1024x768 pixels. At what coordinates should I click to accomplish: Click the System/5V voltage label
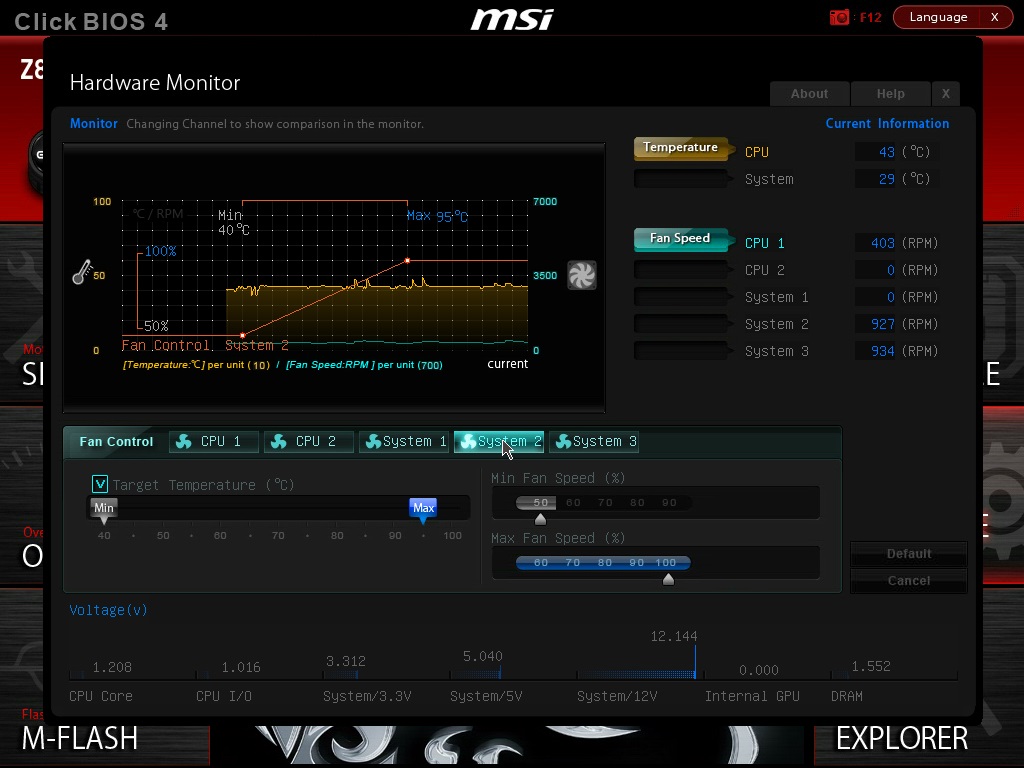[486, 696]
